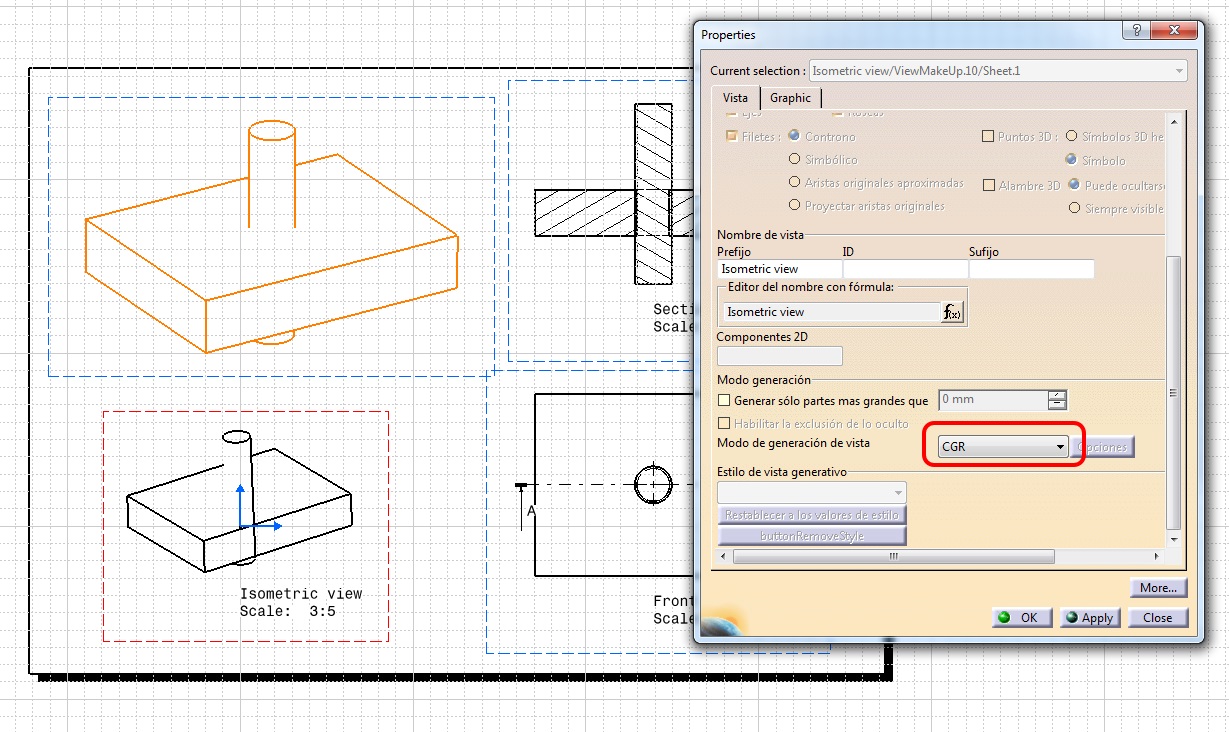Select the Puede ocultarse radio option
1229x732 pixels.
pos(1074,185)
